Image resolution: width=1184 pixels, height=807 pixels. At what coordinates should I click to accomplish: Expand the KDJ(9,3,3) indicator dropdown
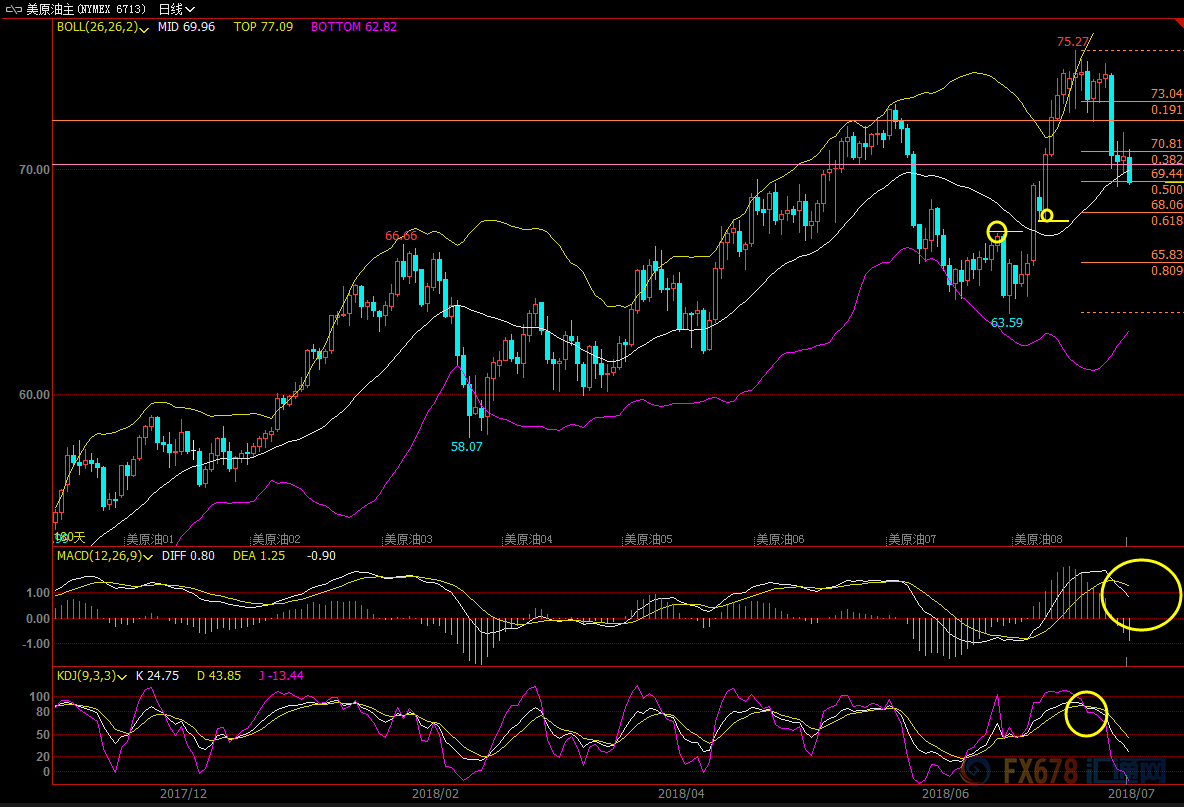122,677
